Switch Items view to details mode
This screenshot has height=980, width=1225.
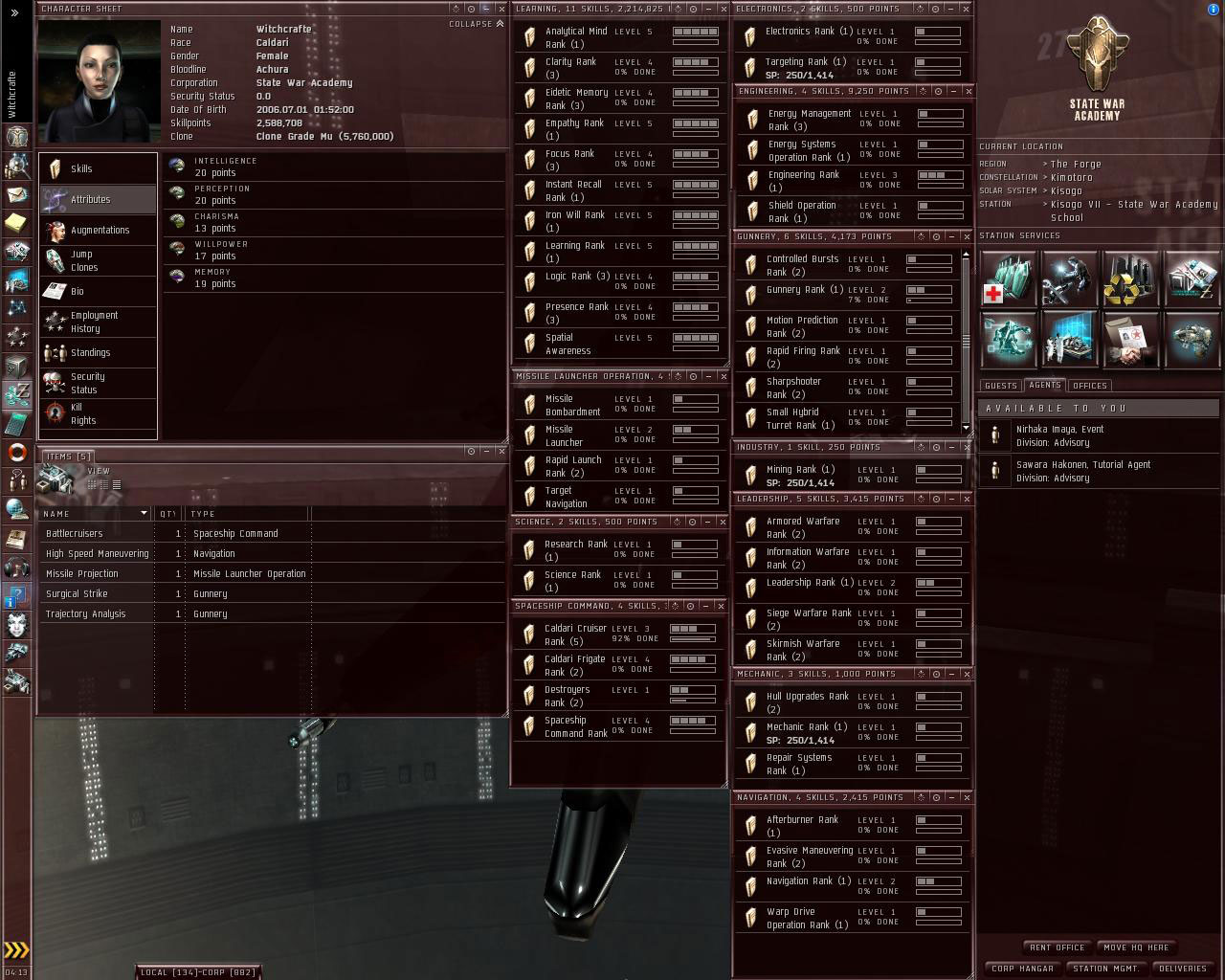pos(104,485)
